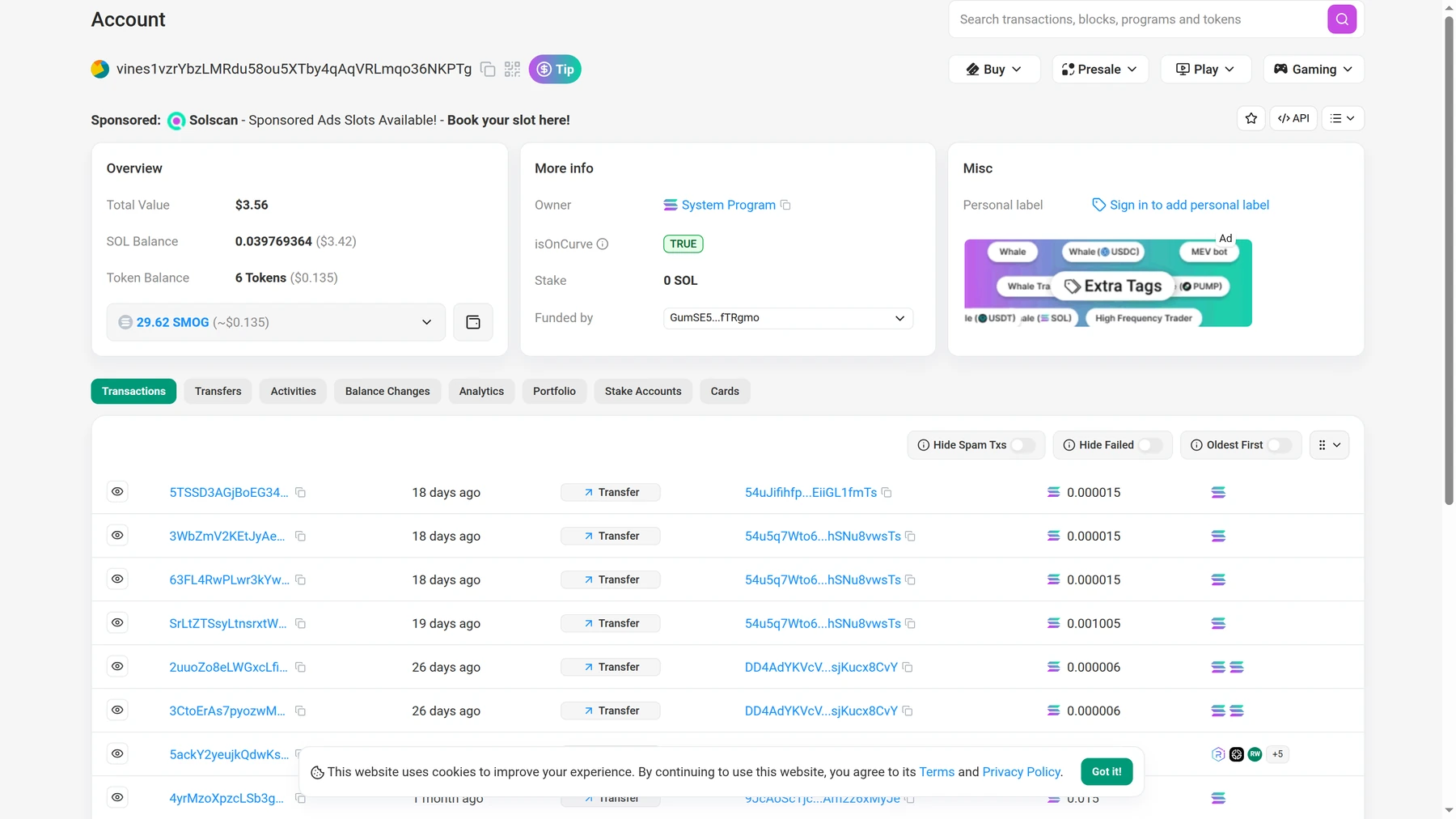The image size is (1456, 819).
Task: Preview transaction 3WbZmV2KEtJyAe with eye icon
Action: [x=117, y=536]
